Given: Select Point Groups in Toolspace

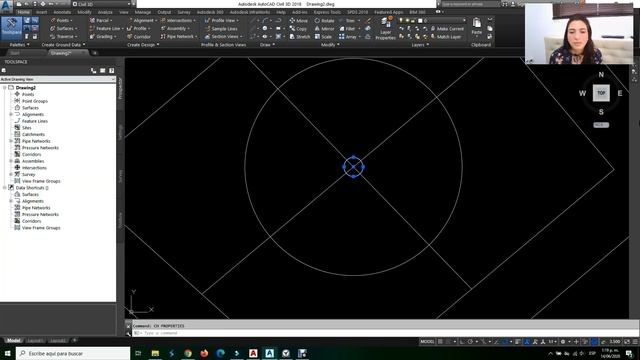Looking at the screenshot, I should pos(35,101).
